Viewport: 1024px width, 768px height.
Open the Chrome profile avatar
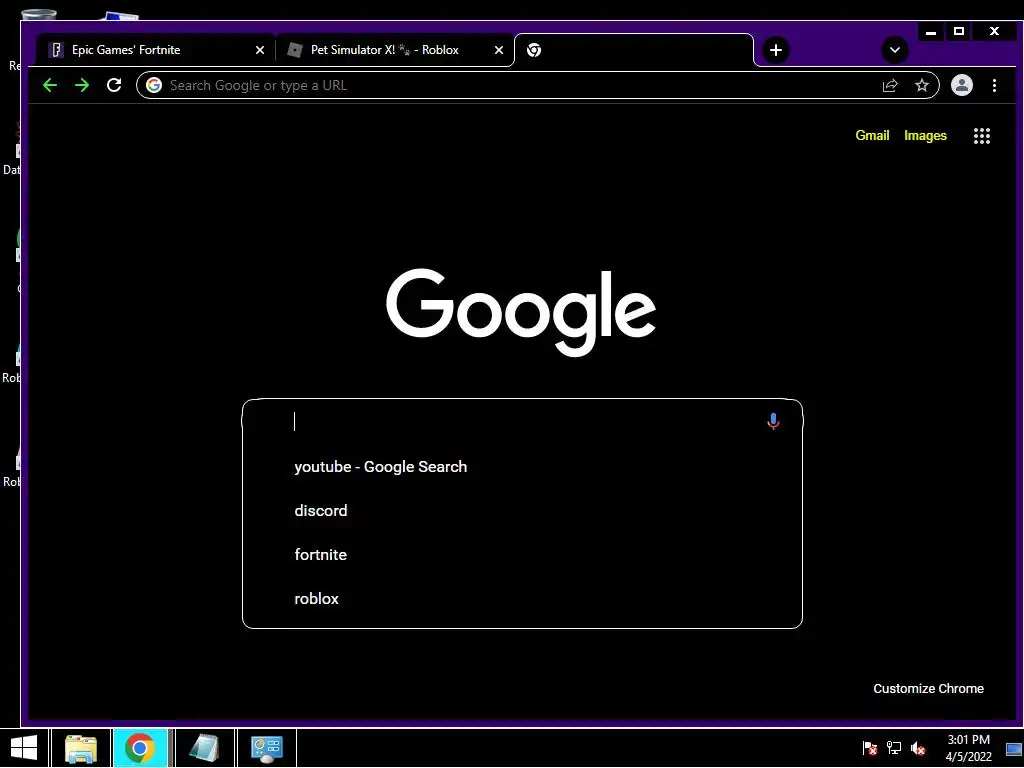tap(961, 85)
